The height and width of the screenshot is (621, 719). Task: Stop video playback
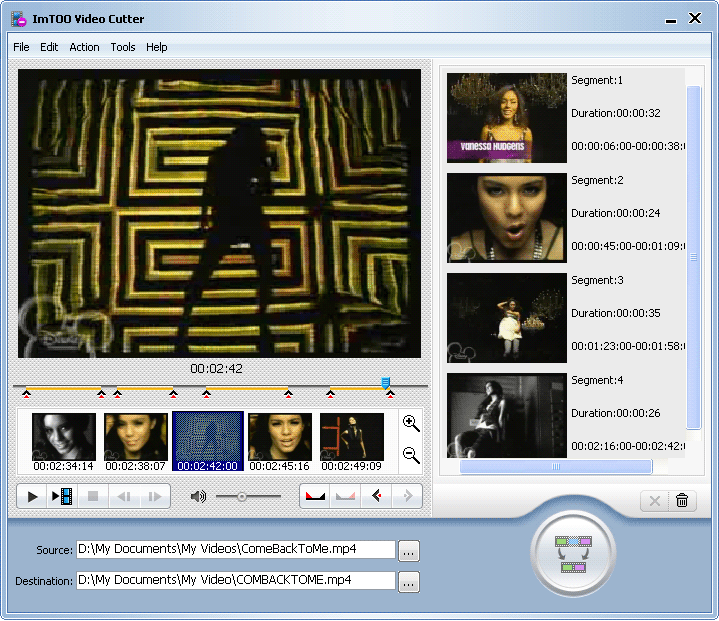(x=93, y=496)
